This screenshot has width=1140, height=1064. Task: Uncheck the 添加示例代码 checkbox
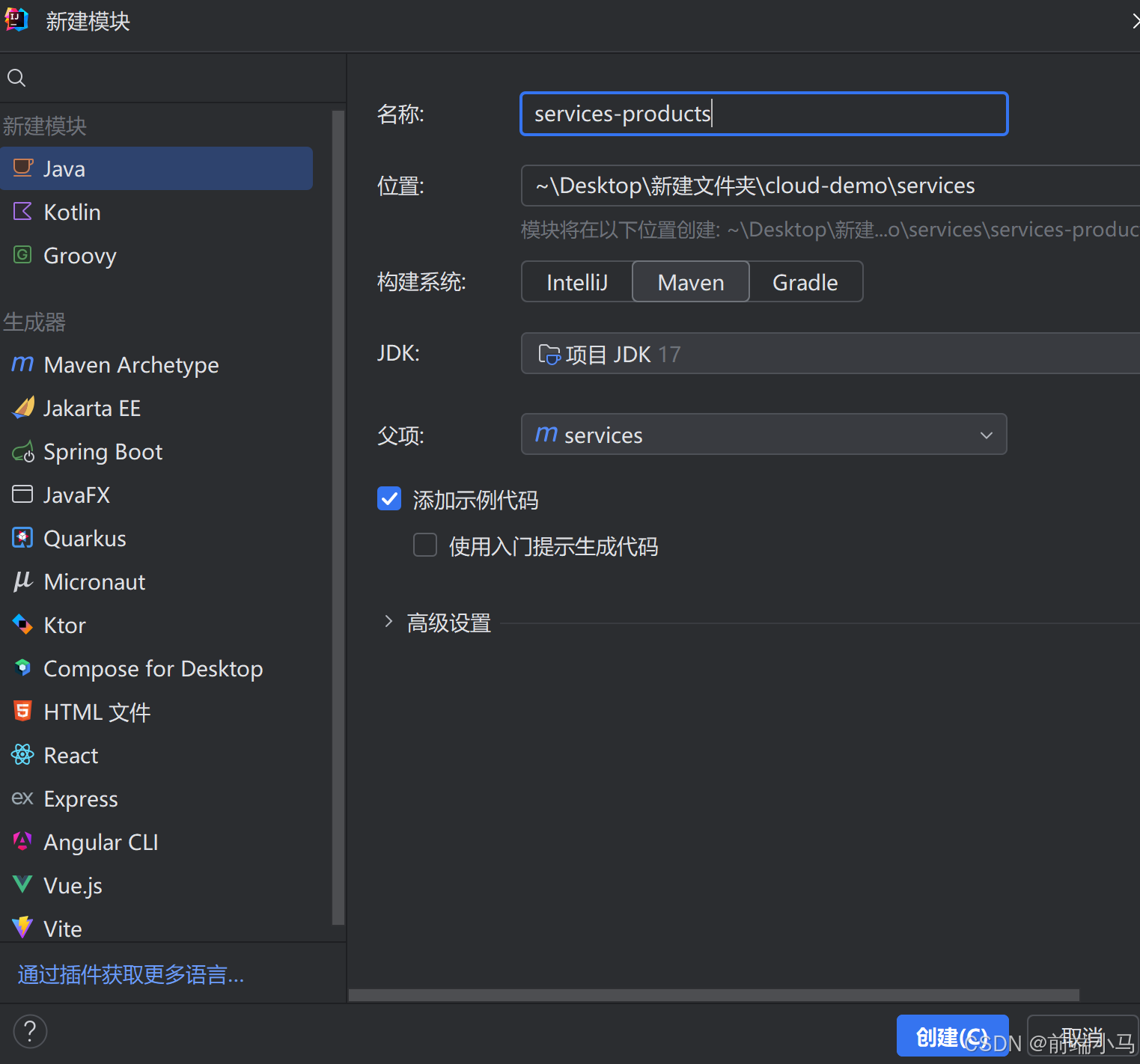389,498
